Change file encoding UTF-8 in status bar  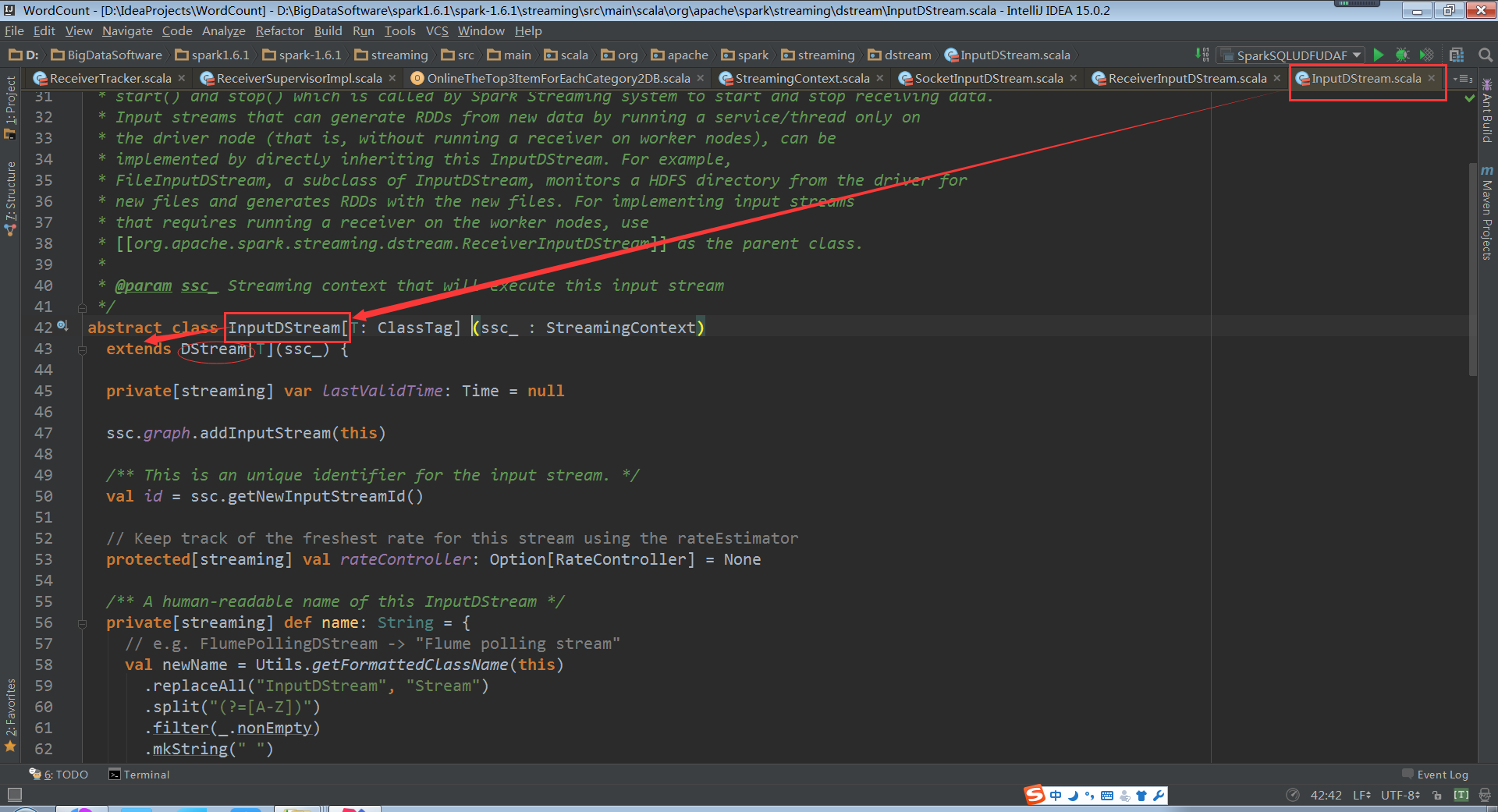coord(1400,795)
